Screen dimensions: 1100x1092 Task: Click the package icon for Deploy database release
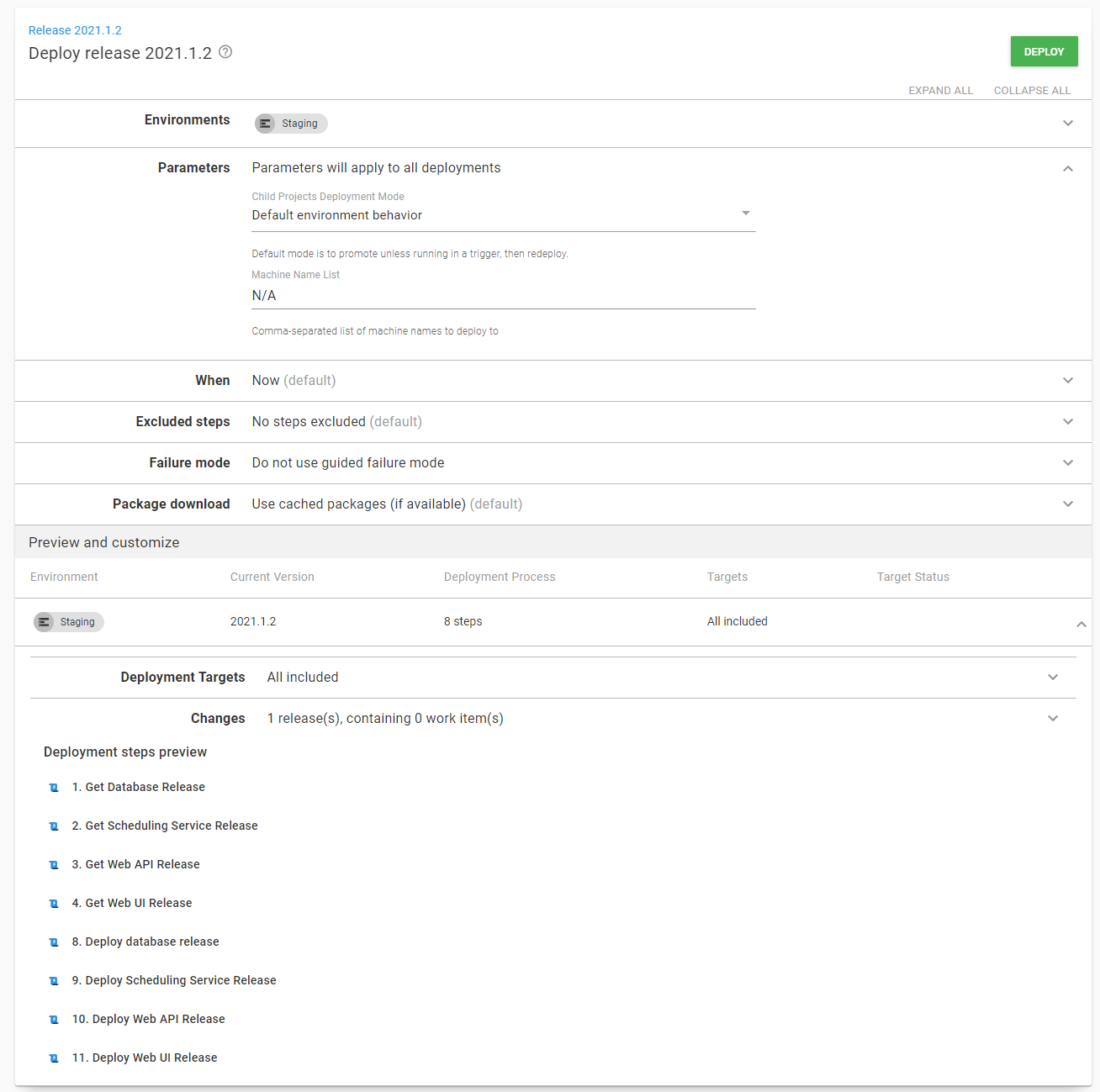54,942
